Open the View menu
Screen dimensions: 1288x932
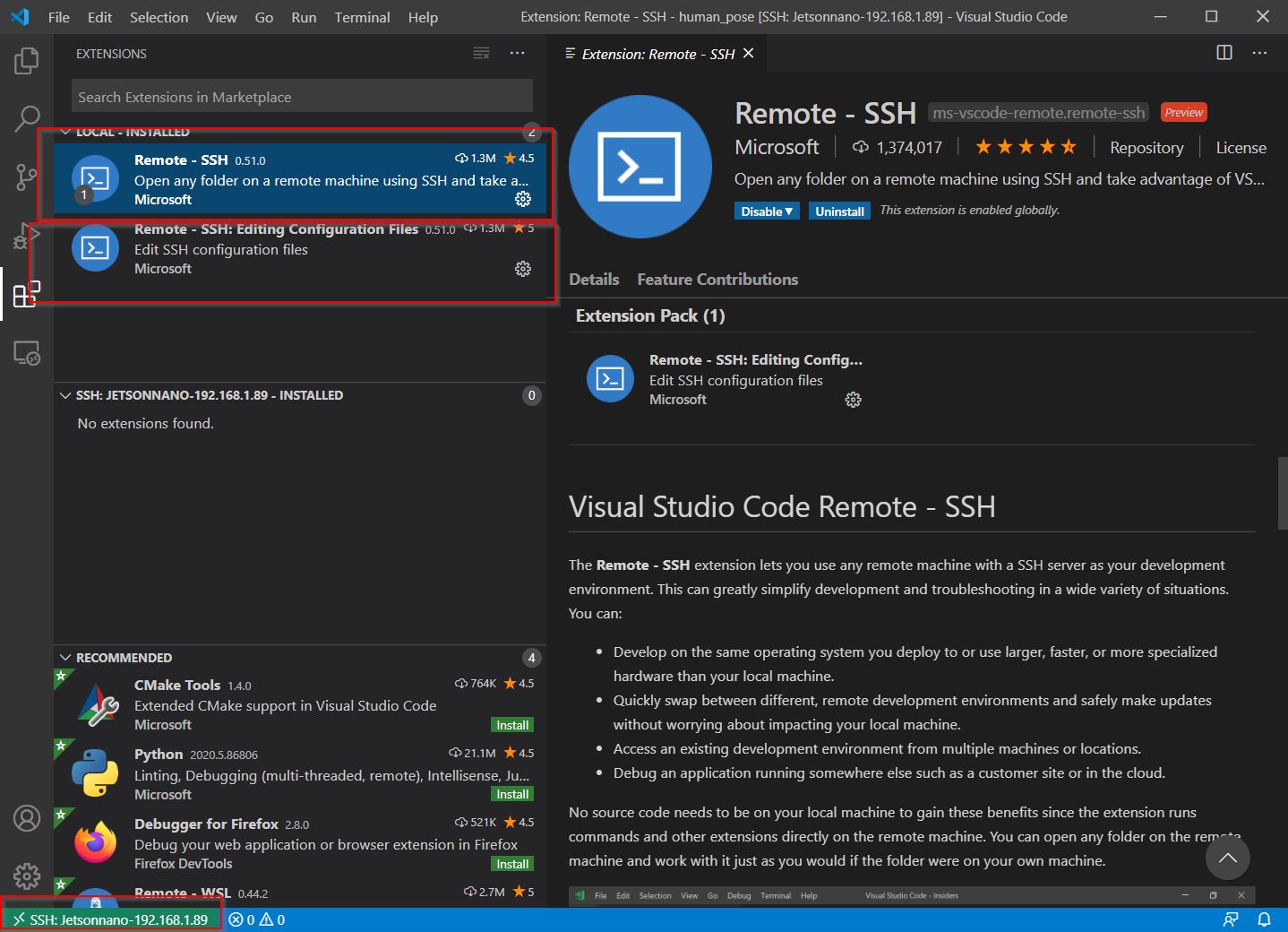(x=221, y=17)
